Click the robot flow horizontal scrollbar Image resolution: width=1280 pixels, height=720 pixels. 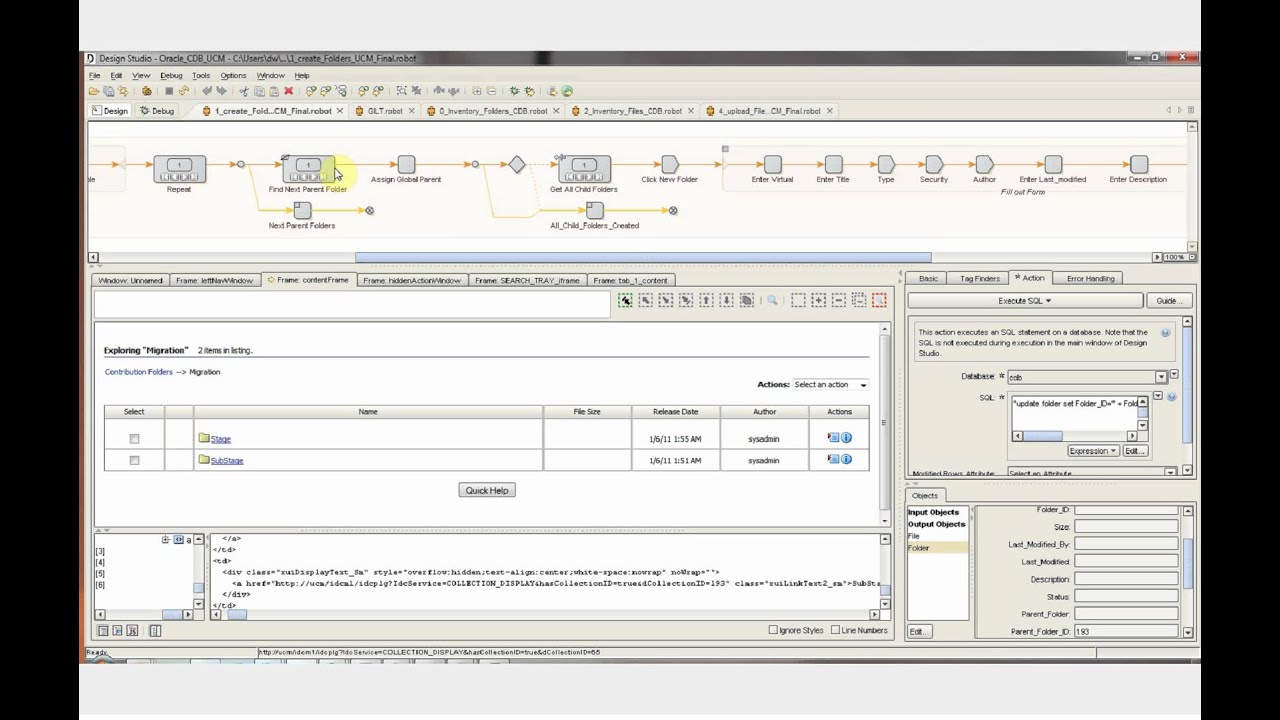click(x=643, y=258)
